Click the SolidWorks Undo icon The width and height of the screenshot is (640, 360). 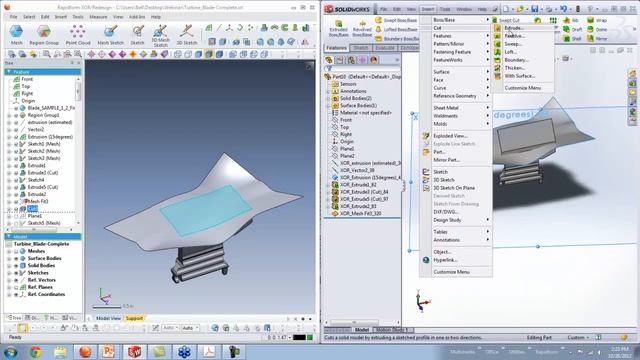[563, 9]
